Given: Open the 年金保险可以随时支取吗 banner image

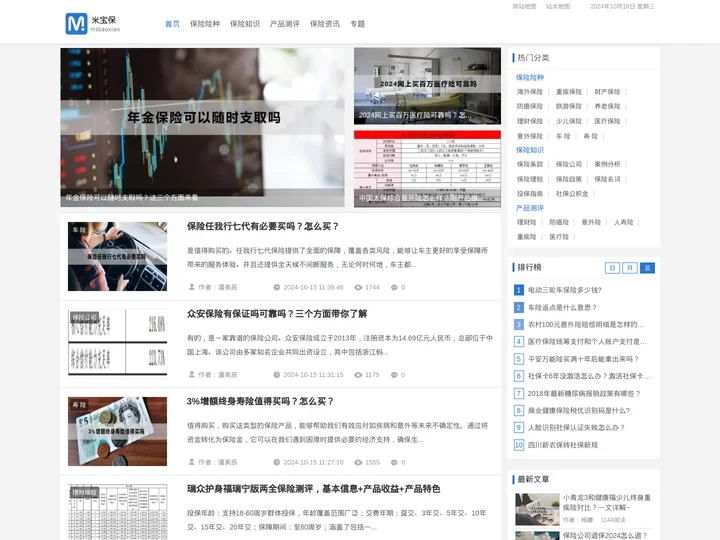Looking at the screenshot, I should (x=202, y=127).
